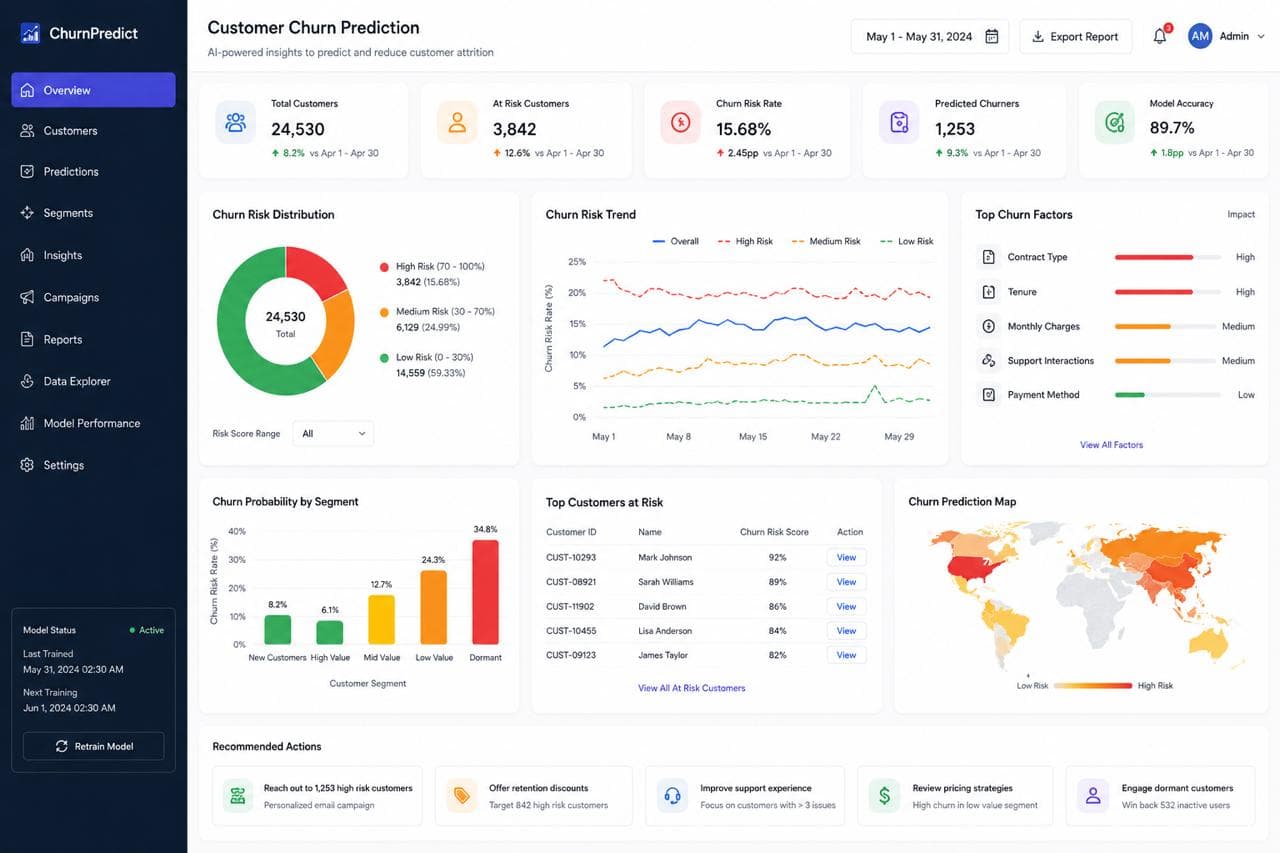Click the support headset icon
This screenshot has width=1280, height=853.
673,796
